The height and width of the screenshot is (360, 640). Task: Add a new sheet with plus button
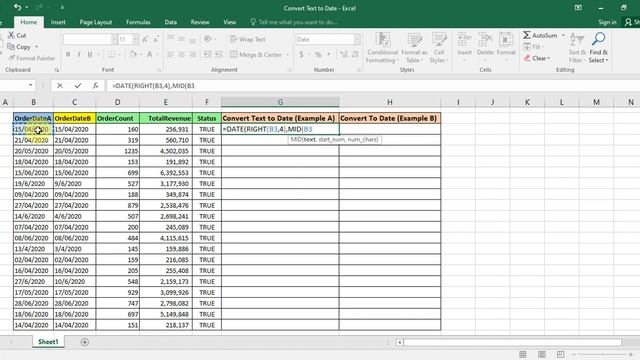click(x=84, y=342)
